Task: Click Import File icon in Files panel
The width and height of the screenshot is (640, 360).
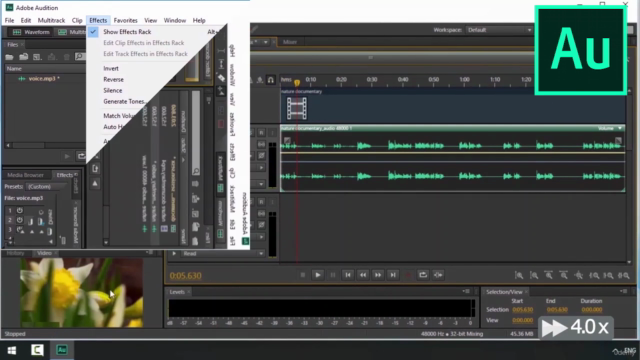Action: click(24, 57)
